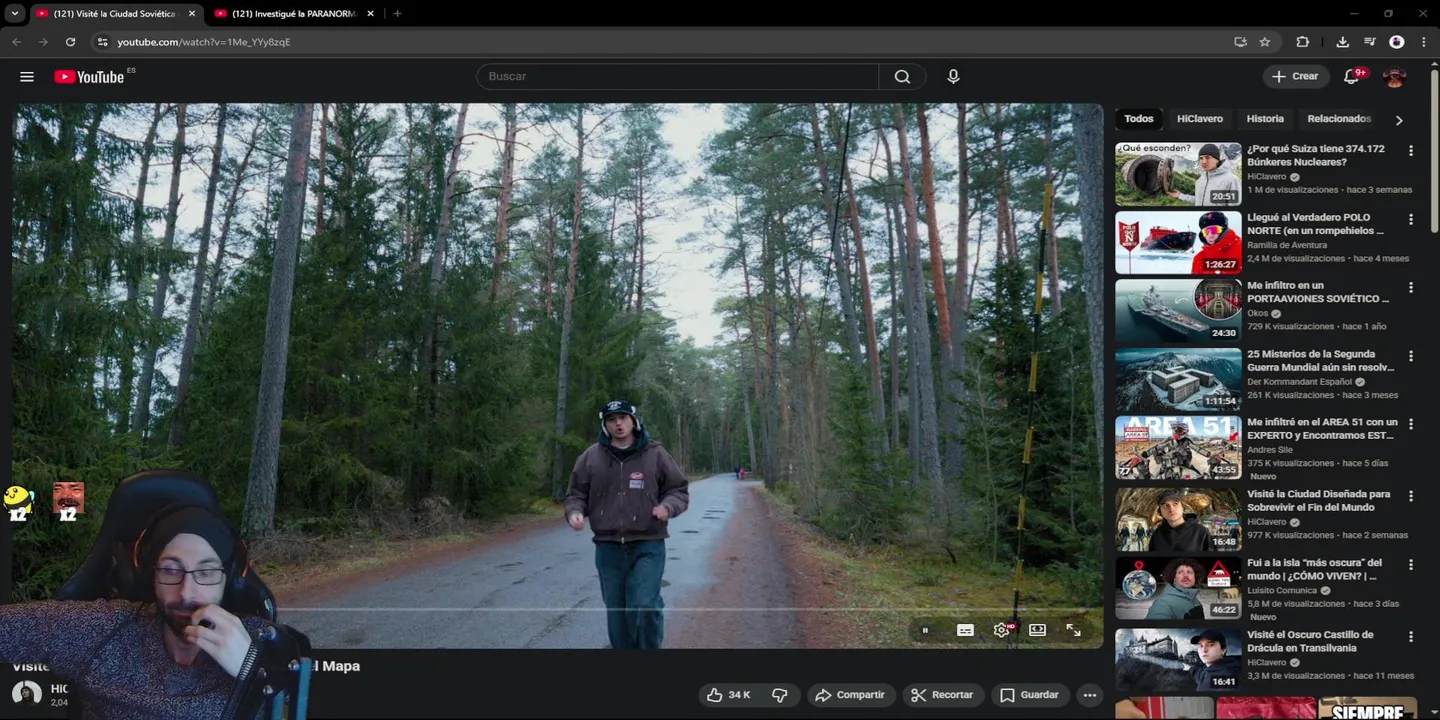Open Chrome three-dot menu

(x=1424, y=42)
